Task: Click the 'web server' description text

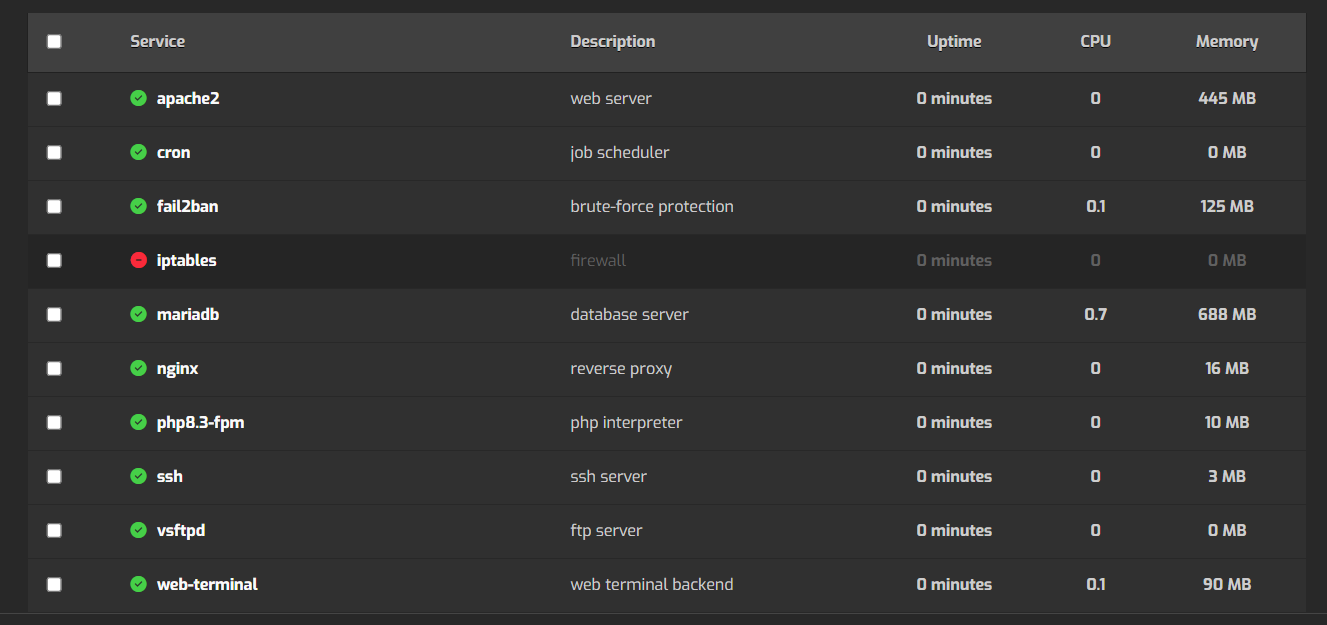Action: [611, 98]
